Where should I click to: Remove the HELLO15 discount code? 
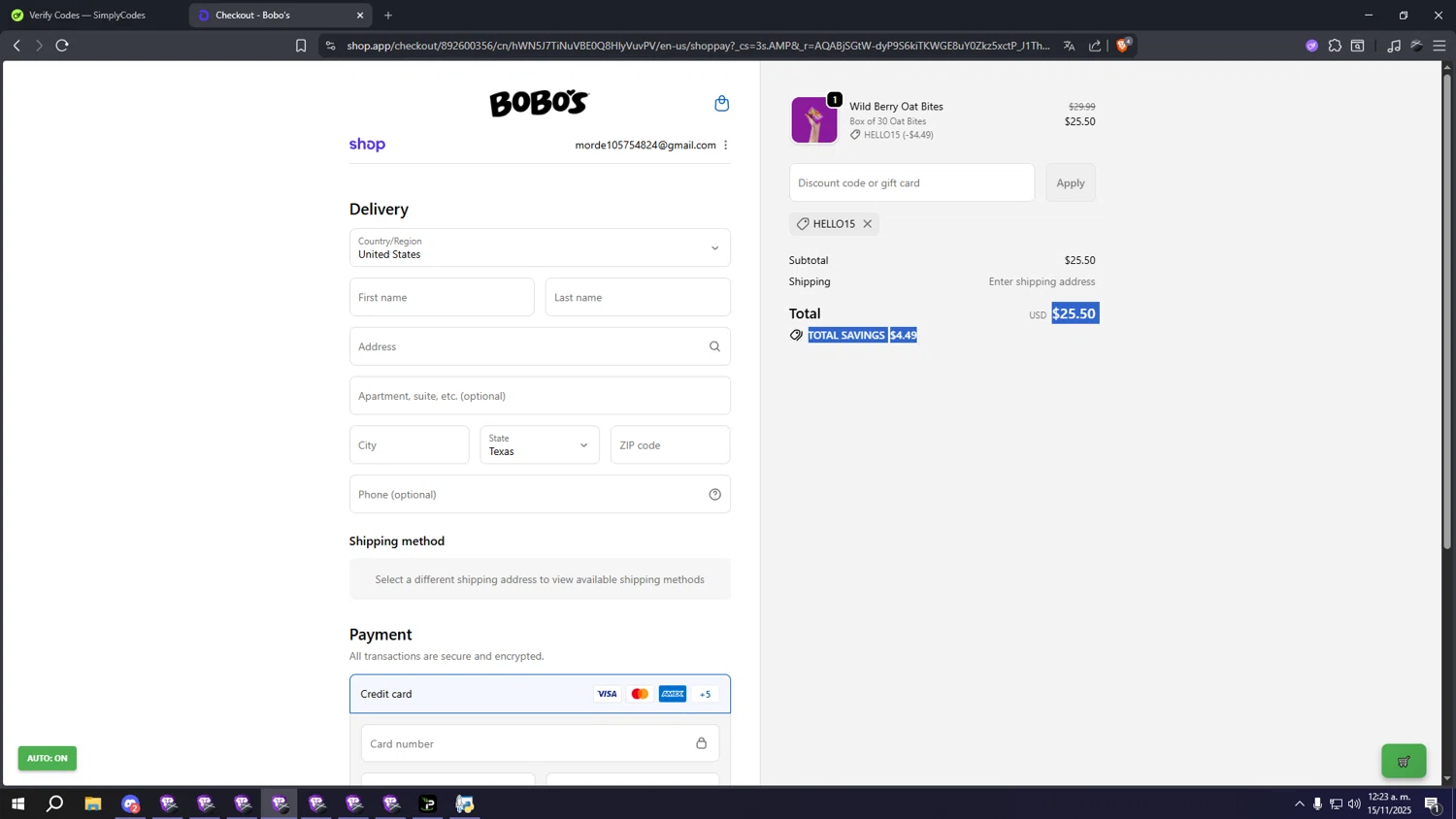click(868, 224)
